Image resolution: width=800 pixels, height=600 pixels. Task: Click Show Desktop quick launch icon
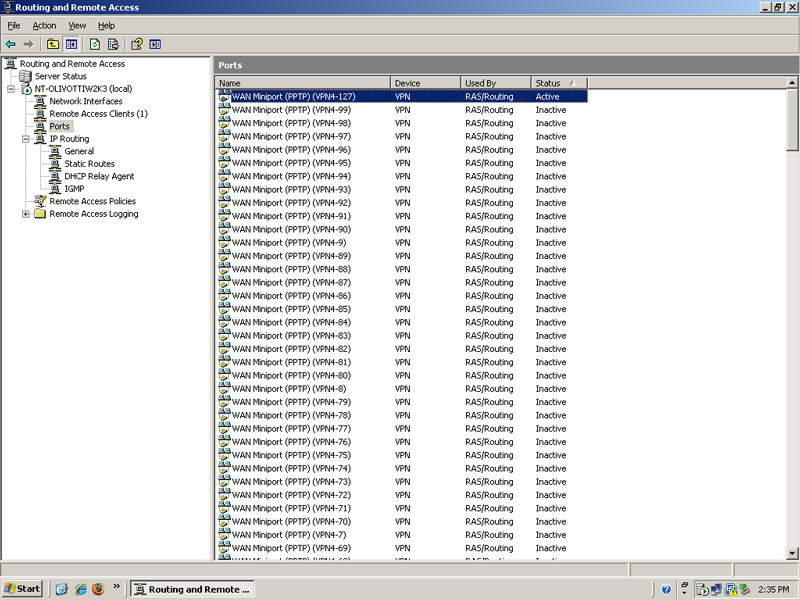click(62, 589)
